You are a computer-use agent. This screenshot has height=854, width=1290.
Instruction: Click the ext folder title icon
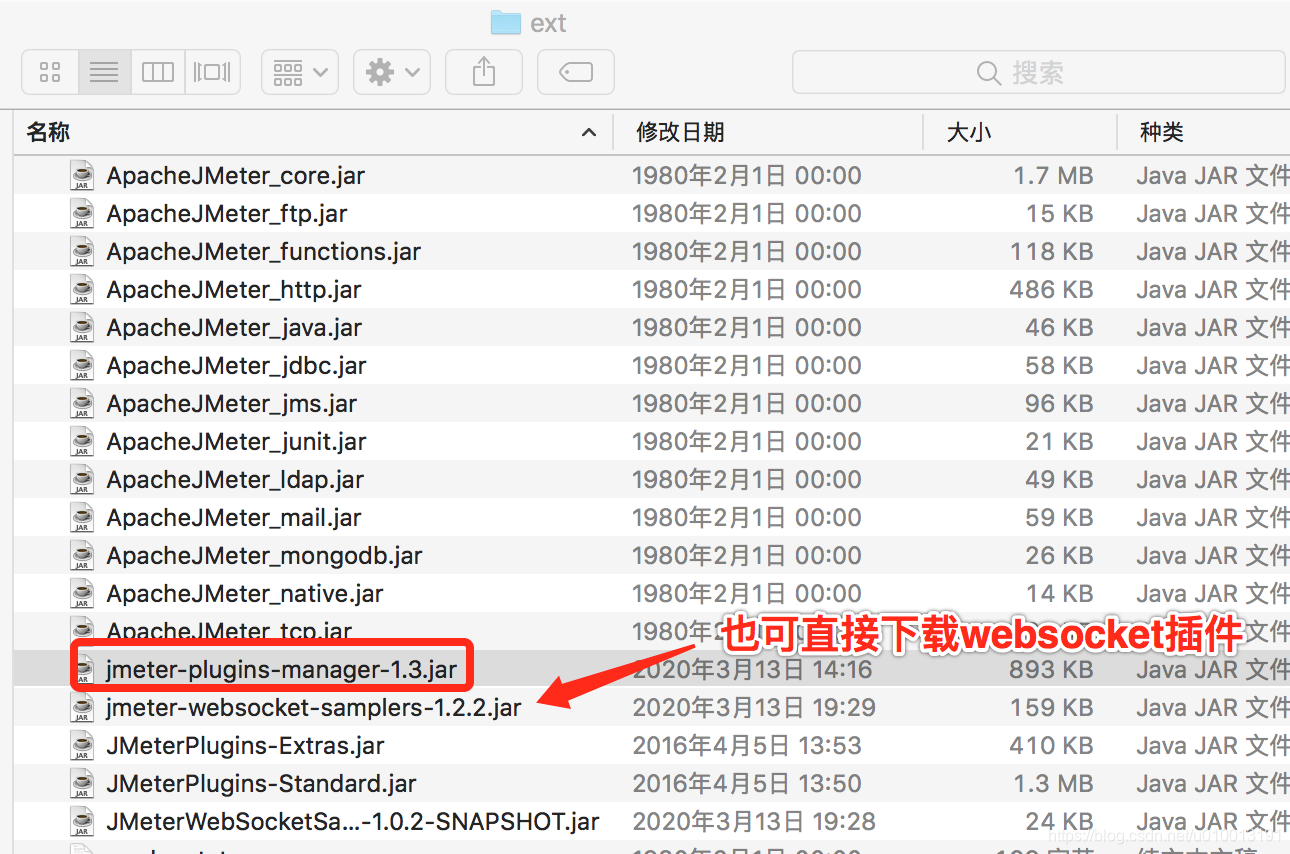tap(506, 22)
